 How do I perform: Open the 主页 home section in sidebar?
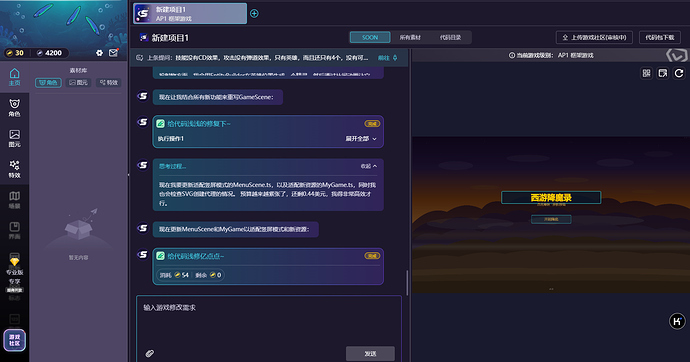coord(15,77)
